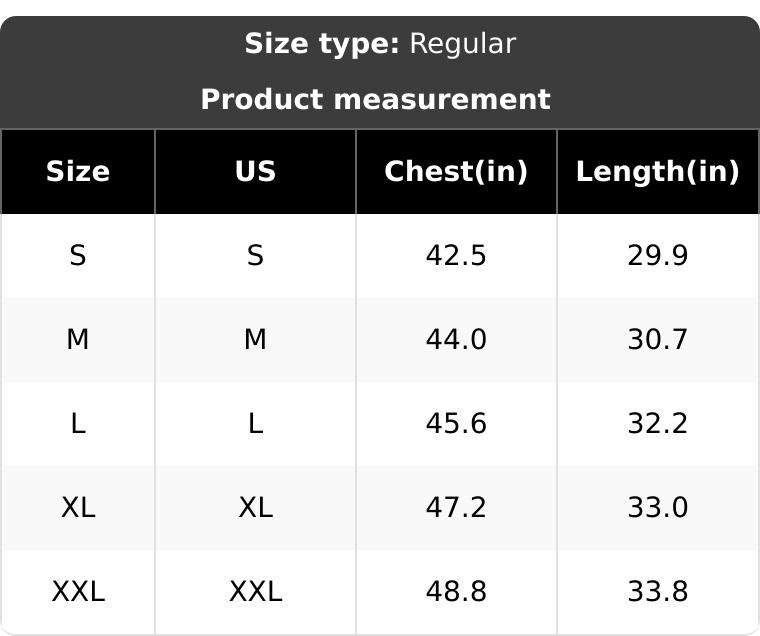
Task: Click the 44.0 chest measurement
Action: point(456,340)
